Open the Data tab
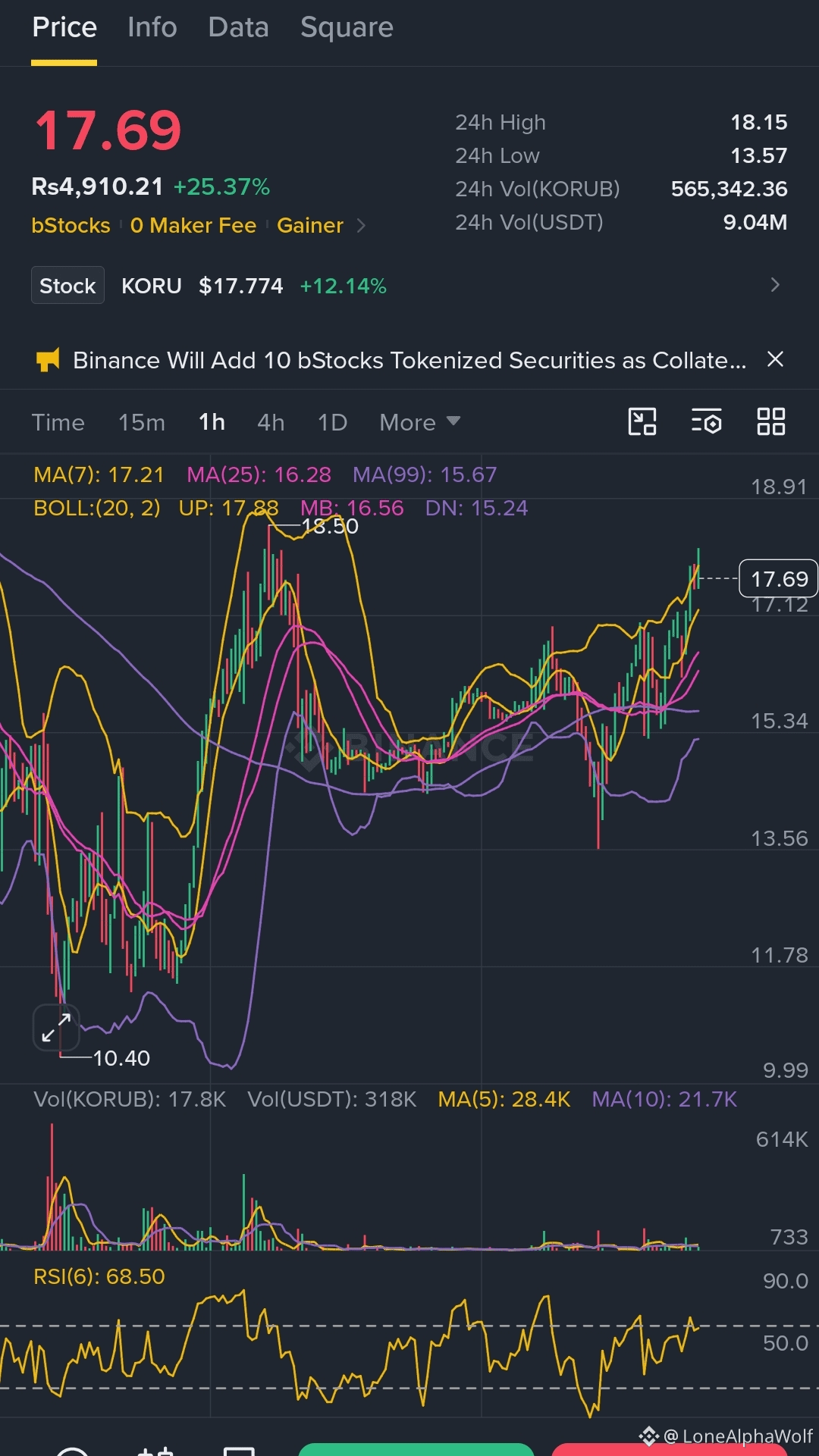The image size is (819, 1456). (239, 28)
